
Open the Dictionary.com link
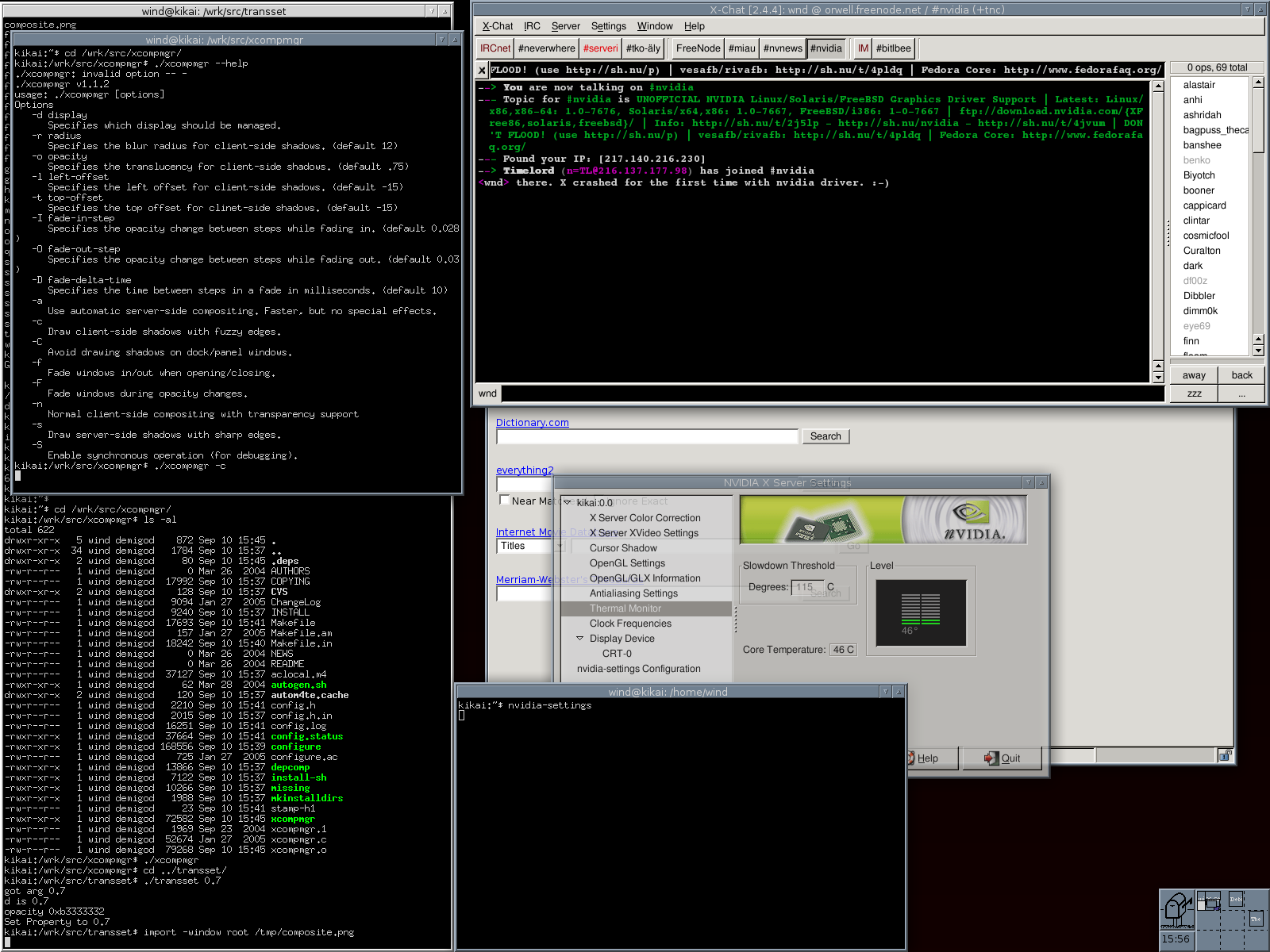pos(532,423)
